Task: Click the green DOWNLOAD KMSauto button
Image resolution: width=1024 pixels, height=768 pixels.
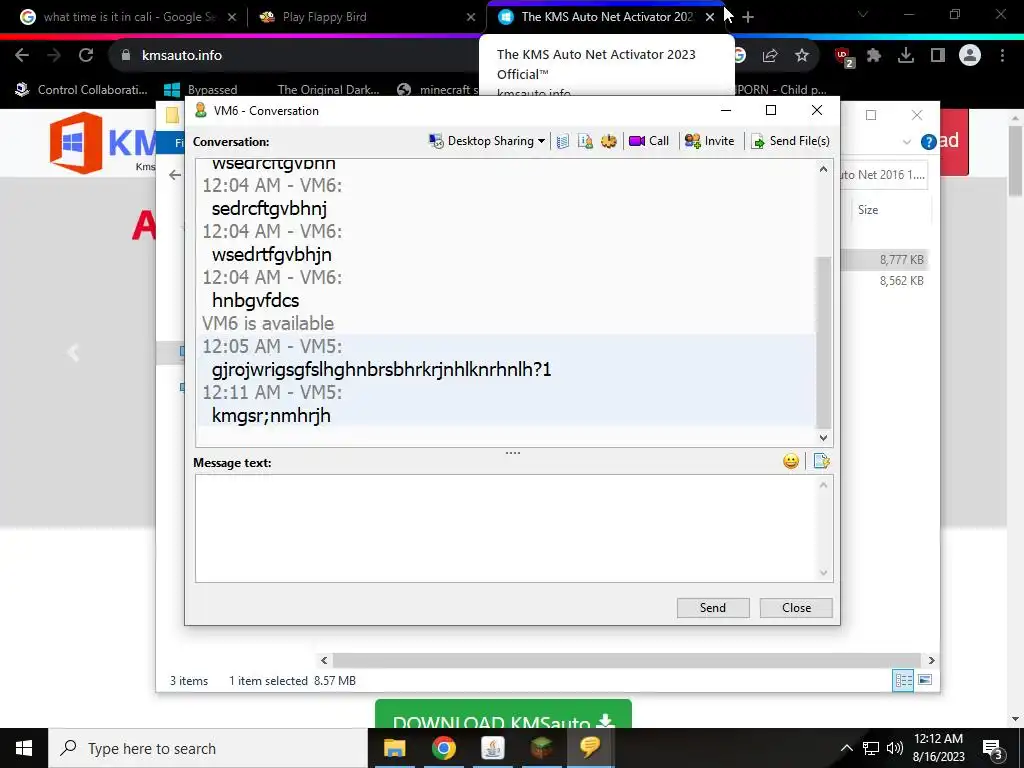Action: pos(504,714)
